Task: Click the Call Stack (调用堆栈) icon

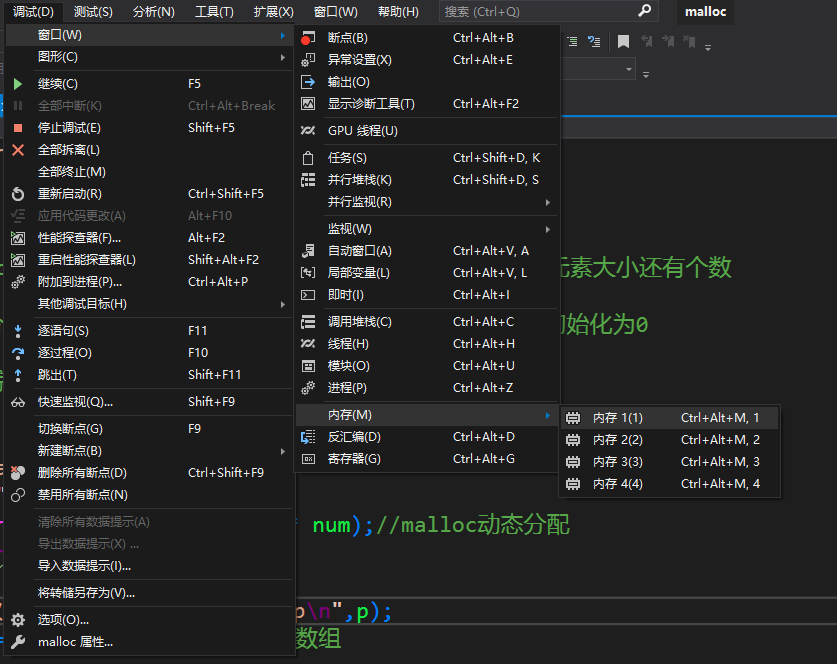Action: tap(308, 322)
